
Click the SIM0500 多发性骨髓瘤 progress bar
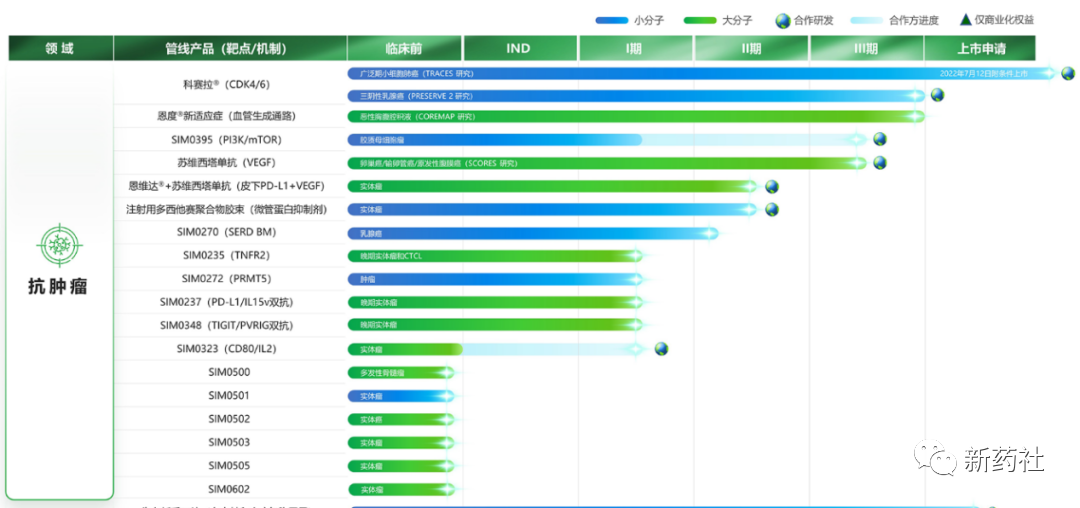point(401,372)
